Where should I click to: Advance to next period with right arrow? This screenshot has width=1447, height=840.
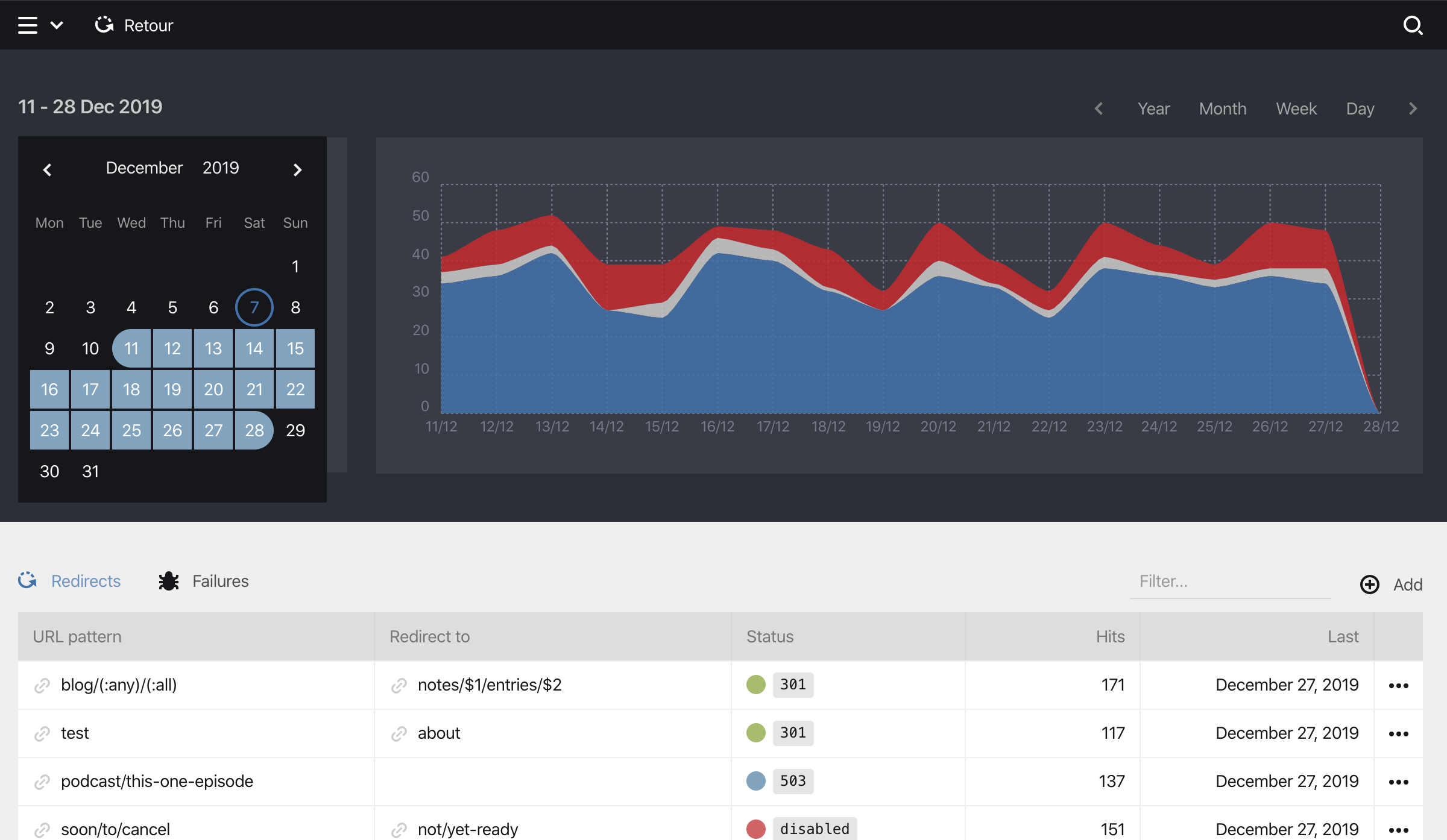tap(1413, 108)
